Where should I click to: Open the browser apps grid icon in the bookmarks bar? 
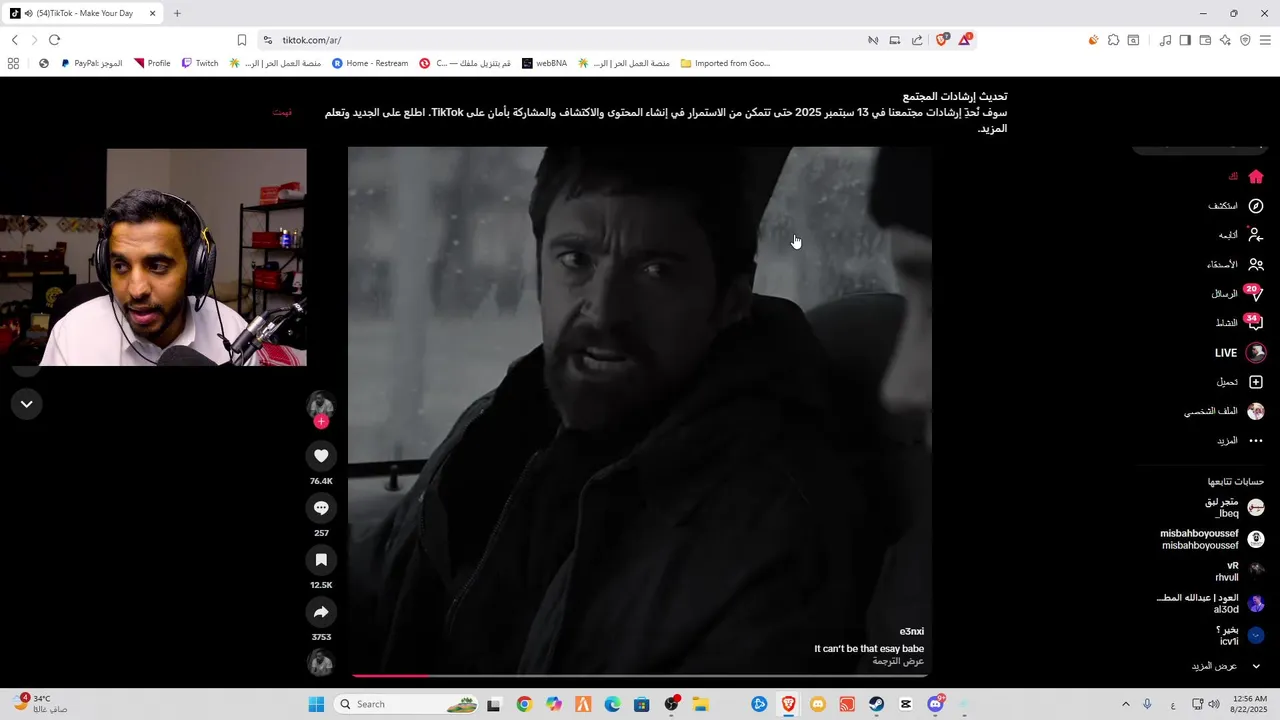13,63
